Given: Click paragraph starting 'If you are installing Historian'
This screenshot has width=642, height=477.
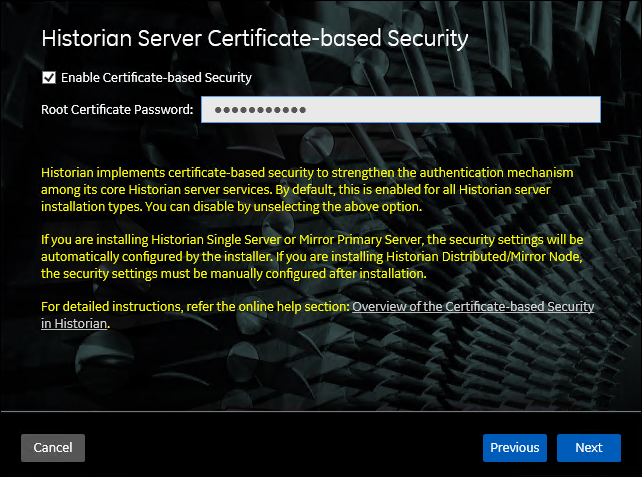Looking at the screenshot, I should coord(312,256).
